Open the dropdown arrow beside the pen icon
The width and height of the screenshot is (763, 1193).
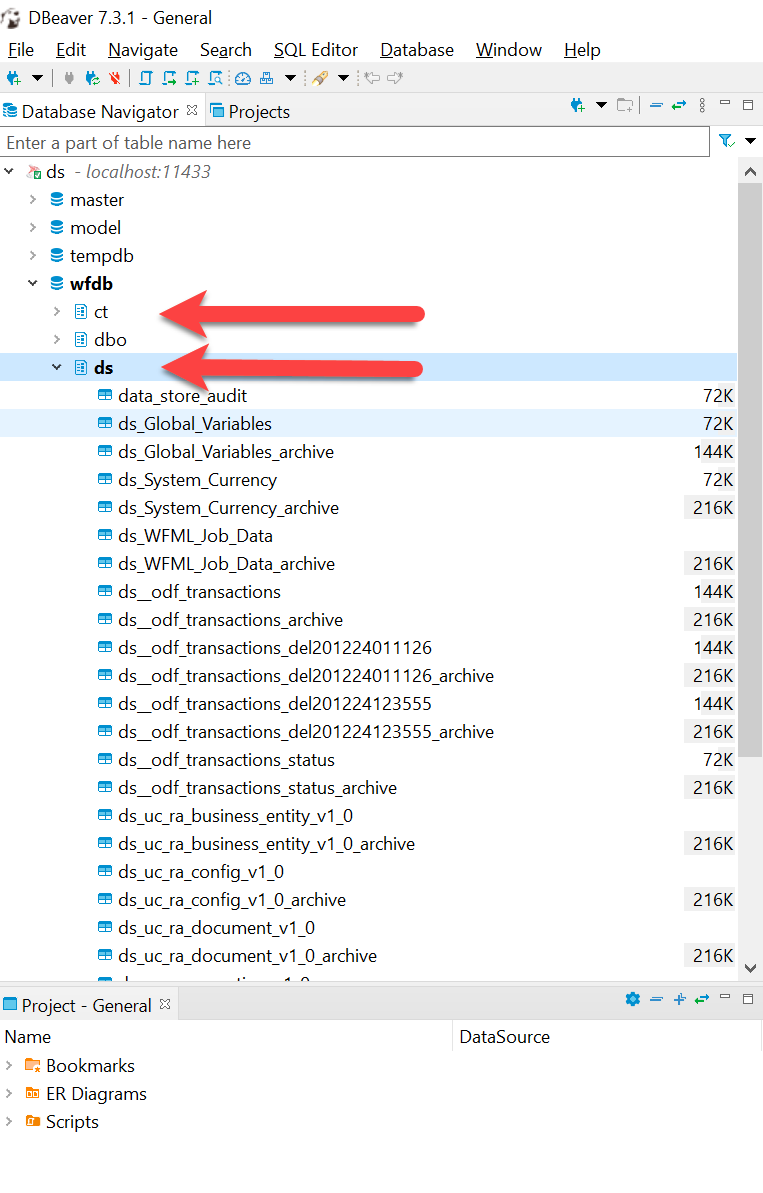click(343, 78)
